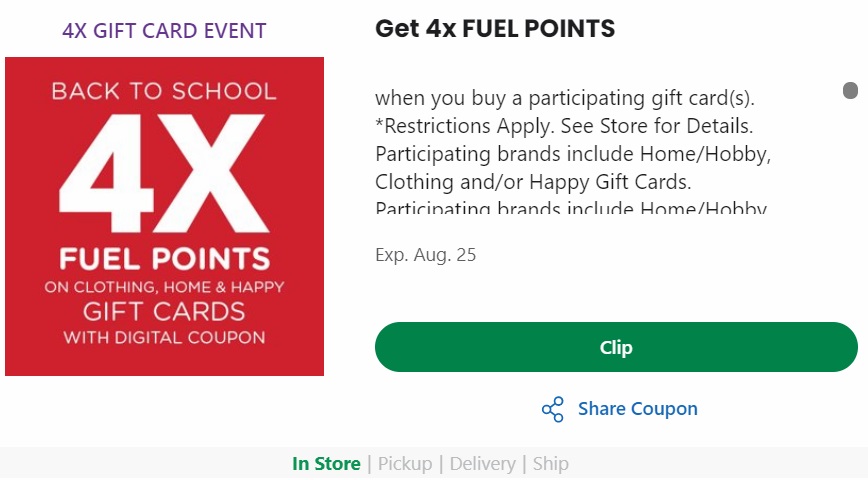Choose the Ship option
The image size is (868, 480).
coord(551,464)
